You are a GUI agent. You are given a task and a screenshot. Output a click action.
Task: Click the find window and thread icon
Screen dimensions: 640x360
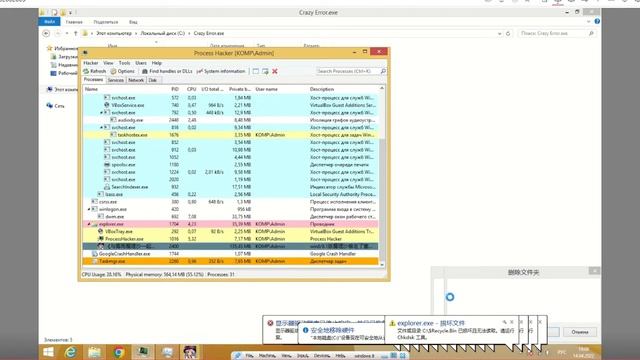[x=265, y=71]
